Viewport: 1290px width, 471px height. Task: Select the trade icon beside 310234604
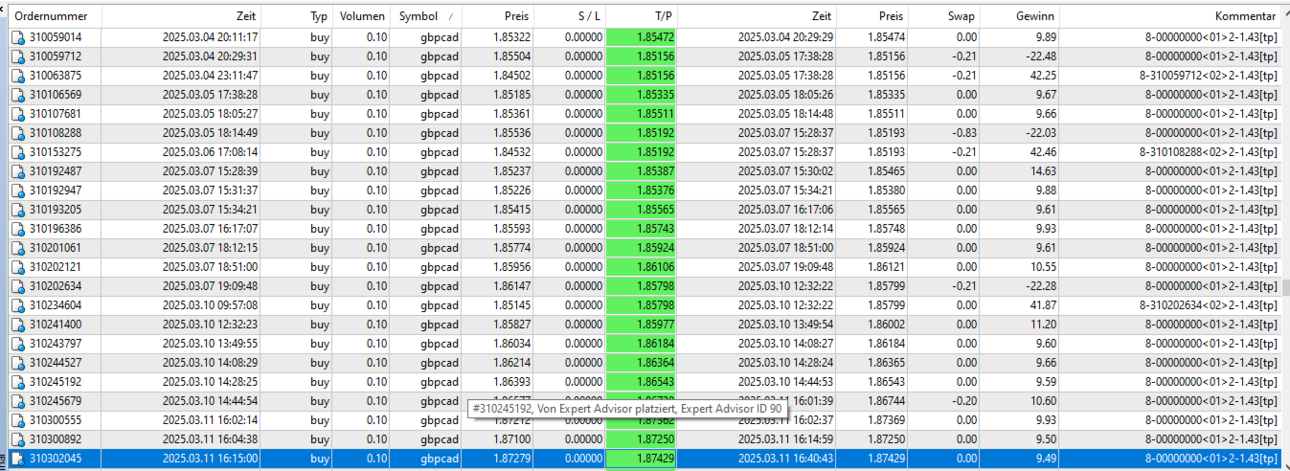click(x=18, y=305)
